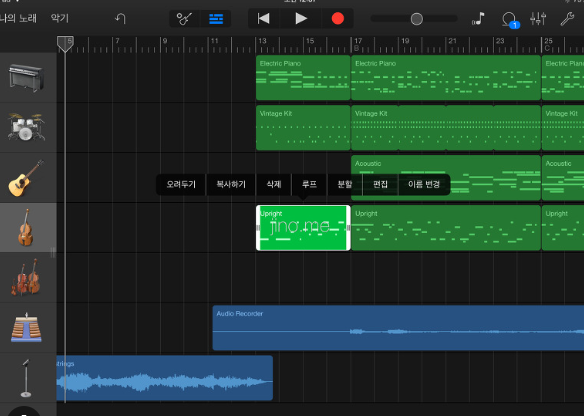The image size is (584, 416).
Task: Open track controls mixer icon
Action: point(538,19)
